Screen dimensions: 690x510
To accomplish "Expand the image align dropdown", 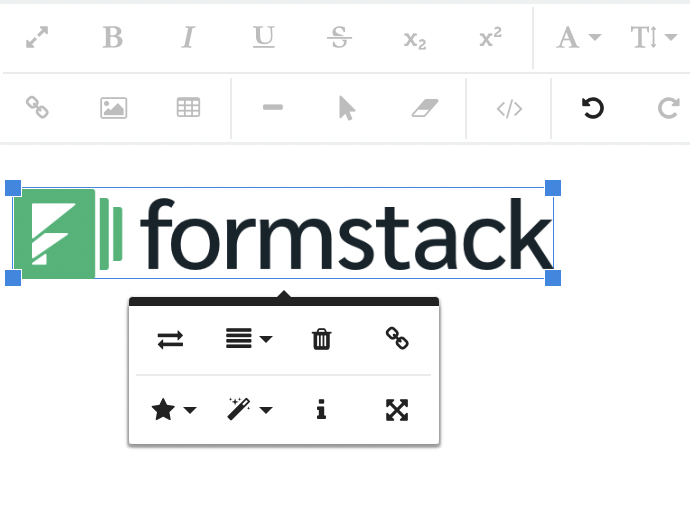I will [x=248, y=340].
